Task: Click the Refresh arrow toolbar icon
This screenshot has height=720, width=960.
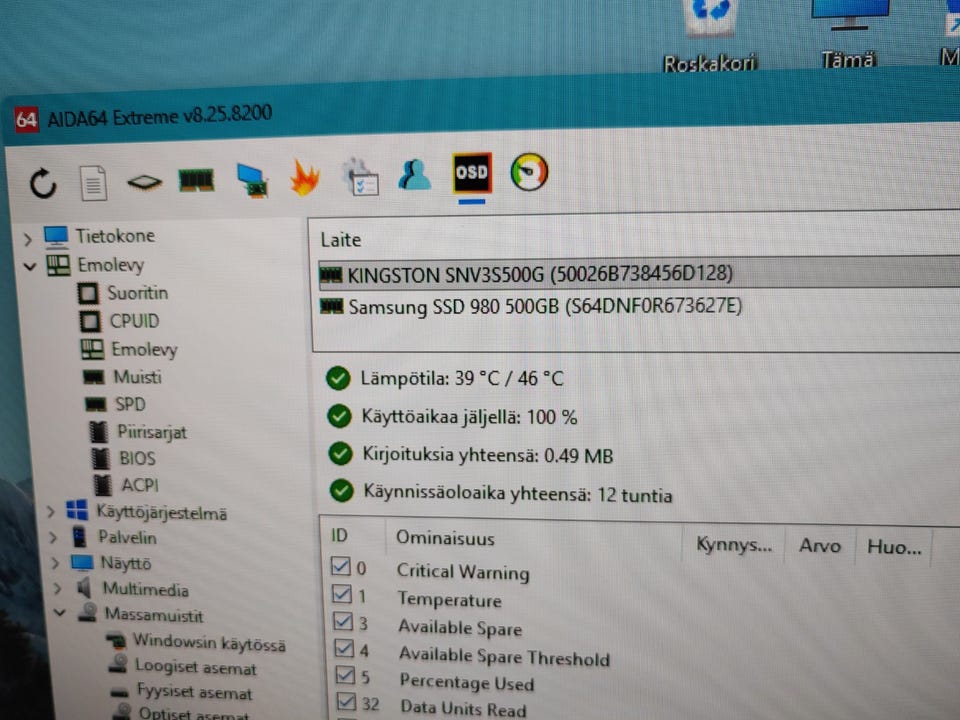Action: (x=43, y=183)
